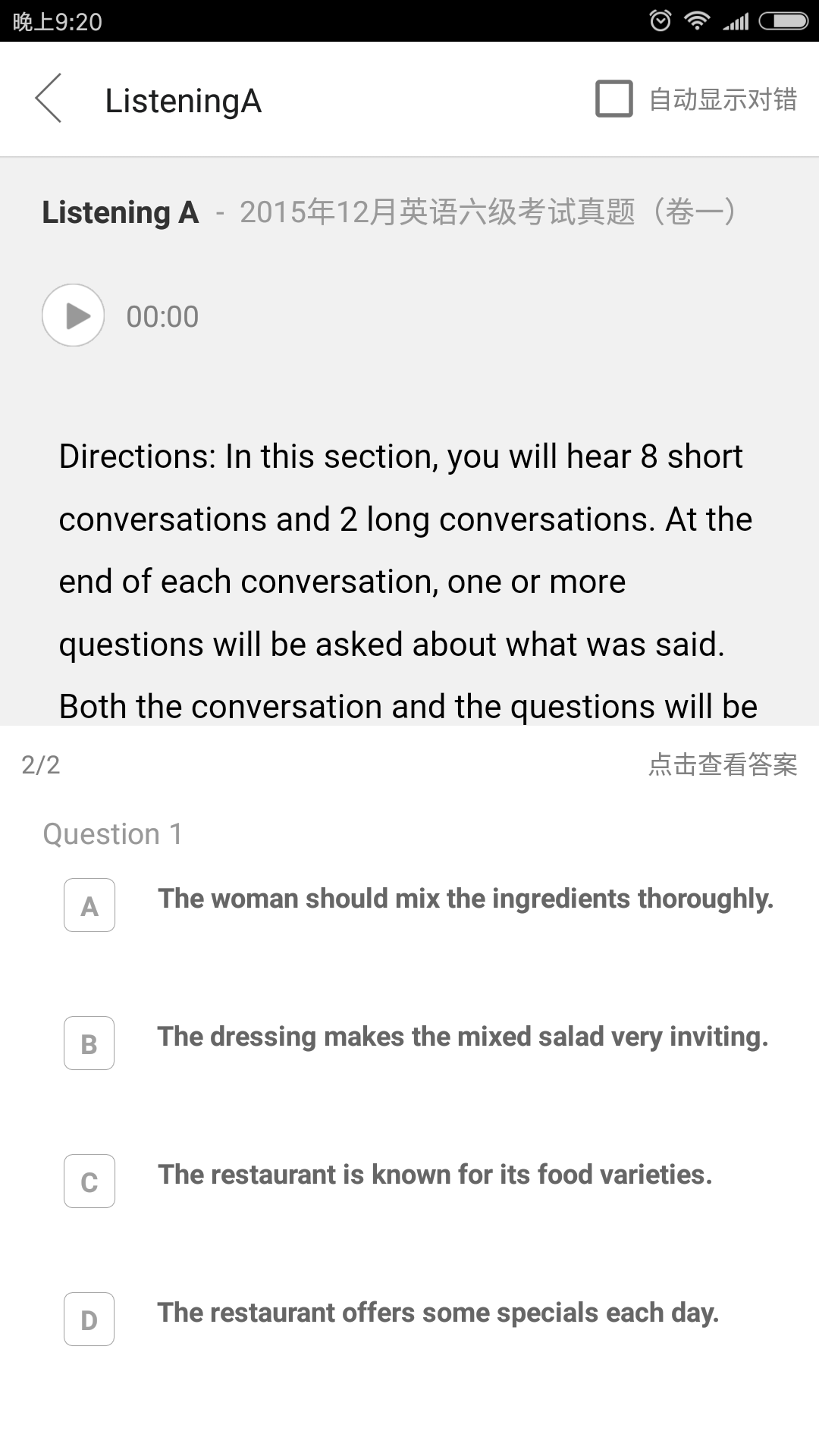Tap the ListeningA page title
The image size is (819, 1456).
(x=184, y=101)
